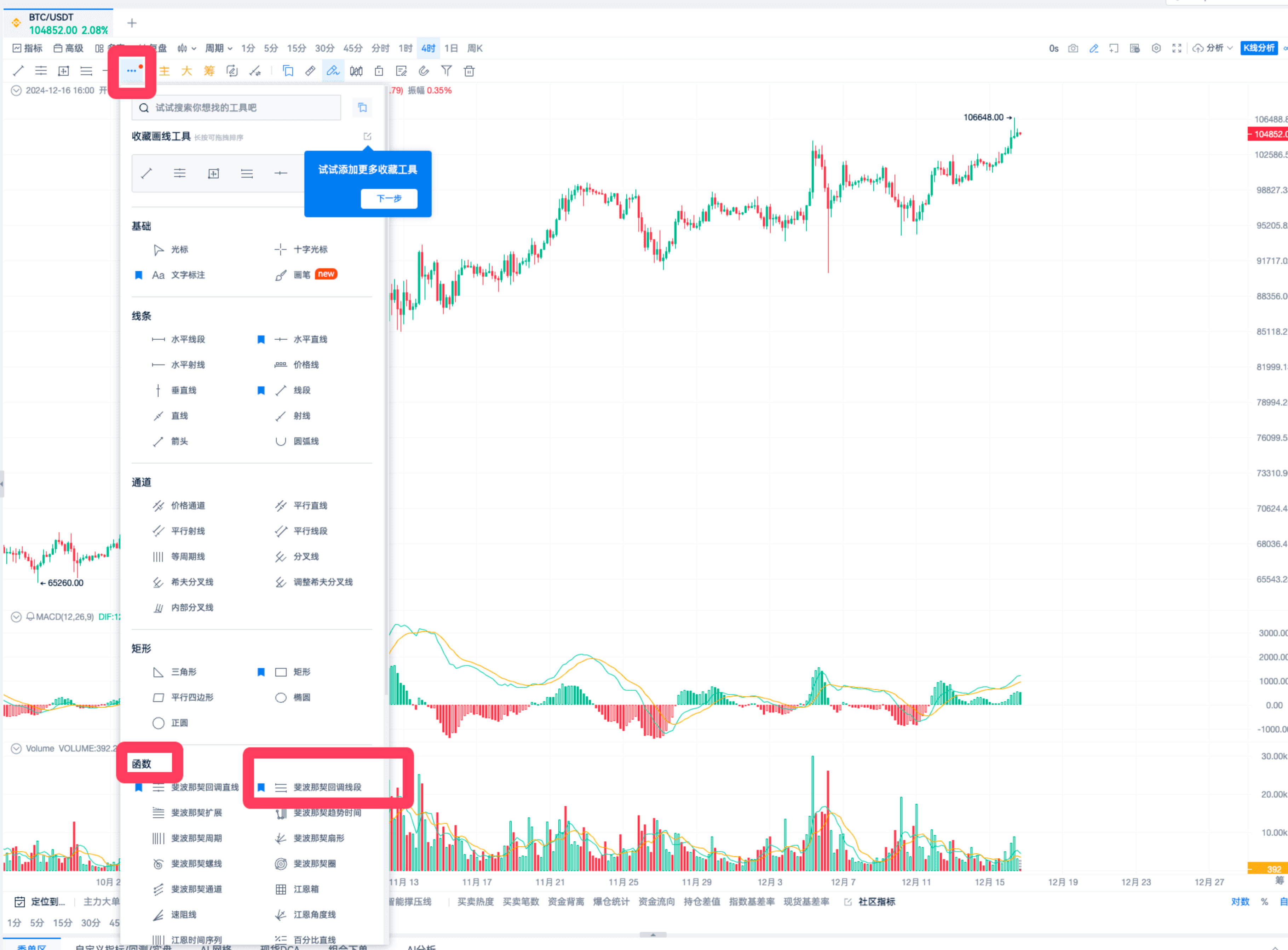This screenshot has width=1288, height=950.
Task: Click the 爆仓统计 bottom indicator
Action: (611, 902)
